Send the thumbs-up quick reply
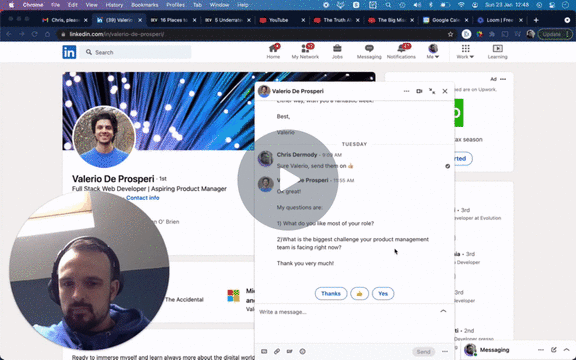The height and width of the screenshot is (360, 576). [359, 294]
